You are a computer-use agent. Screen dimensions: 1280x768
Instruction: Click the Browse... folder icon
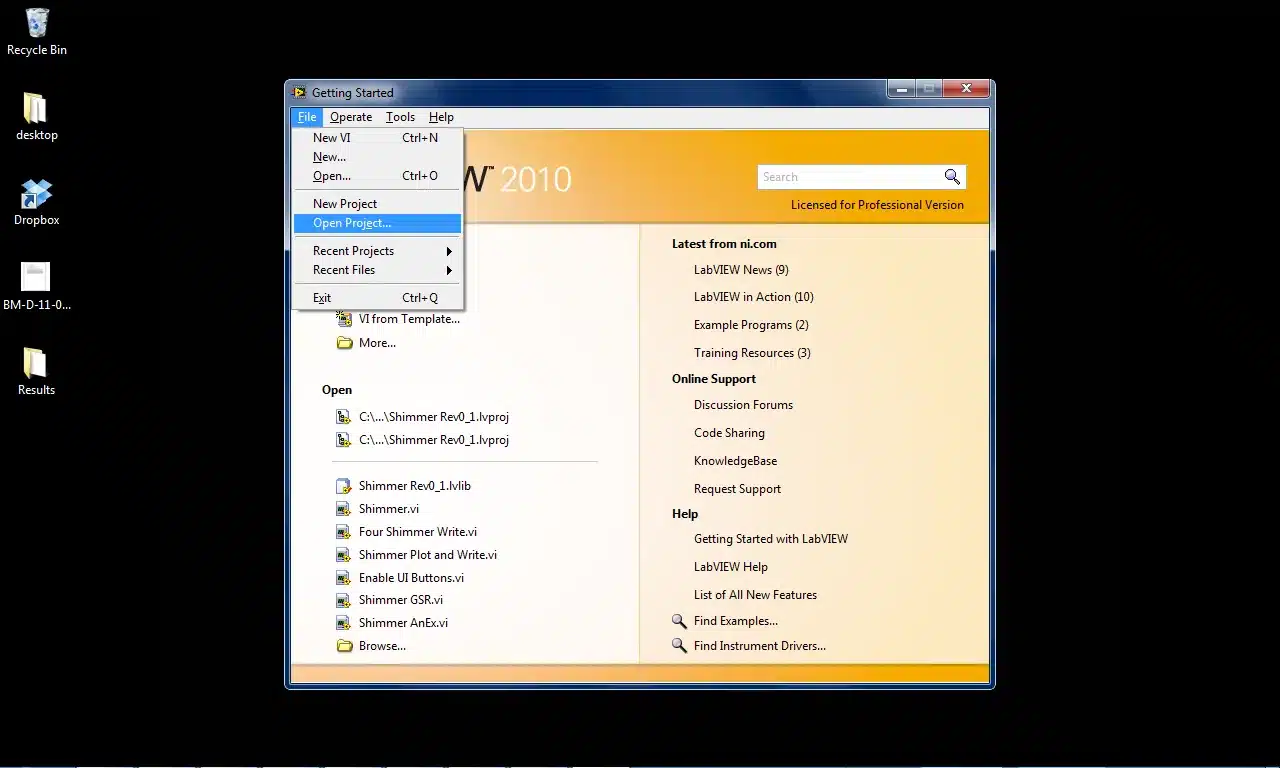pos(344,646)
